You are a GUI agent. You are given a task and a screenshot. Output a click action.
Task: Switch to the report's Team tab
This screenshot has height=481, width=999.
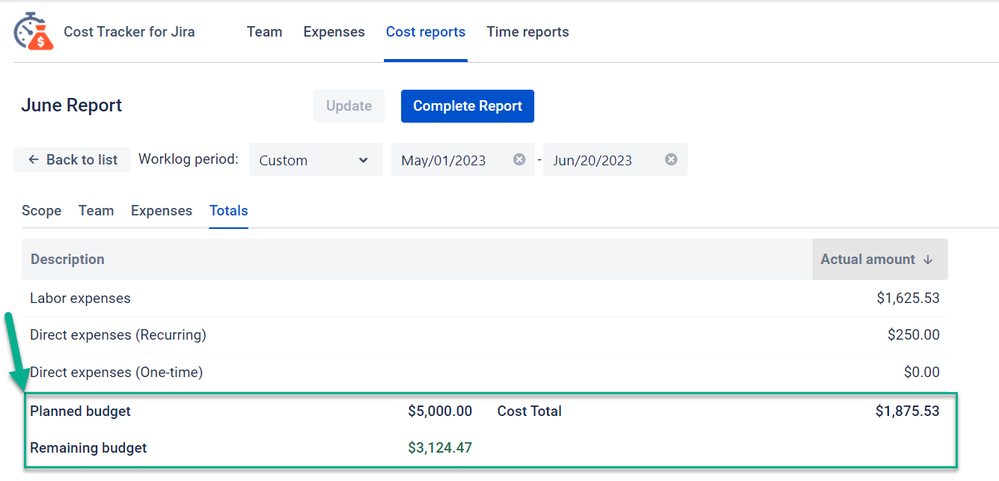(x=96, y=211)
